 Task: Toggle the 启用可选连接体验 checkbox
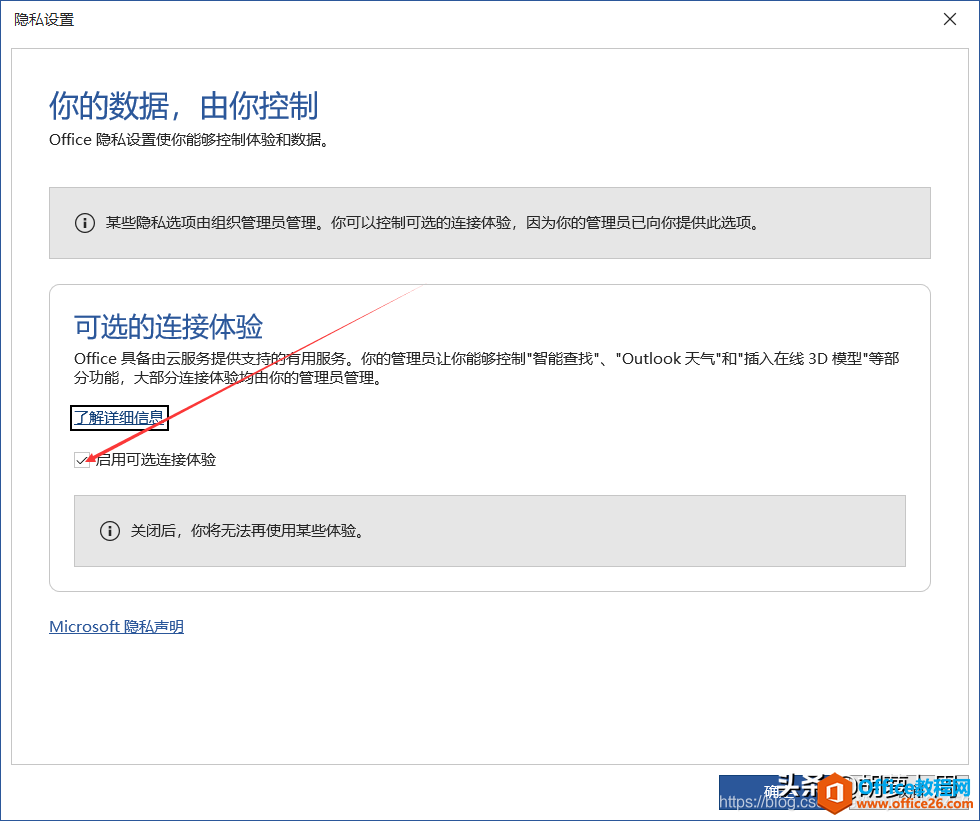tap(82, 460)
